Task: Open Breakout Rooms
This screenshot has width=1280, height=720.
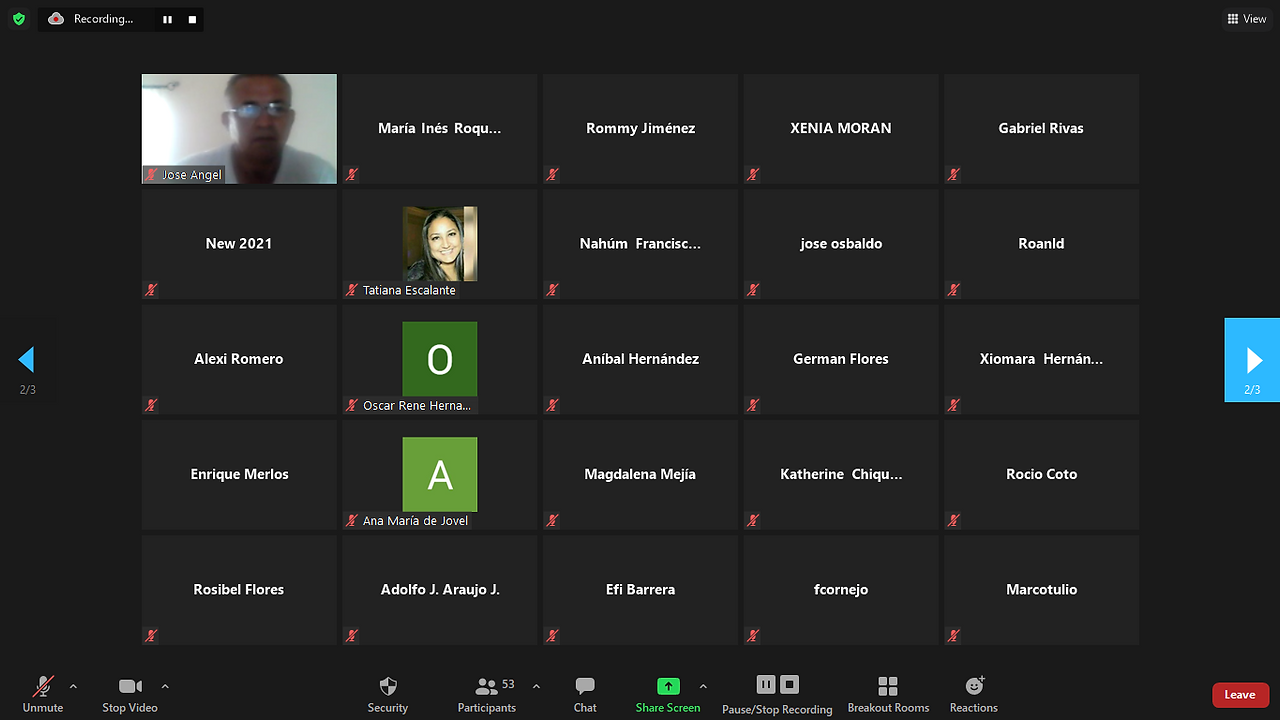Action: tap(888, 694)
